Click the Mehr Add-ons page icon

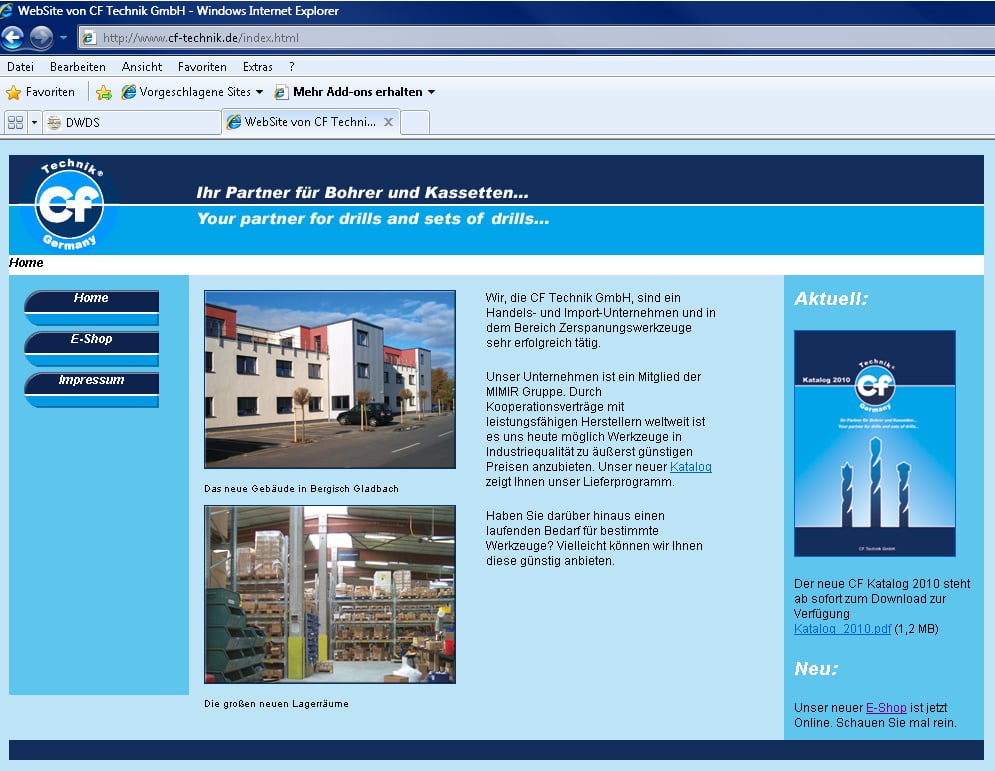[x=281, y=93]
